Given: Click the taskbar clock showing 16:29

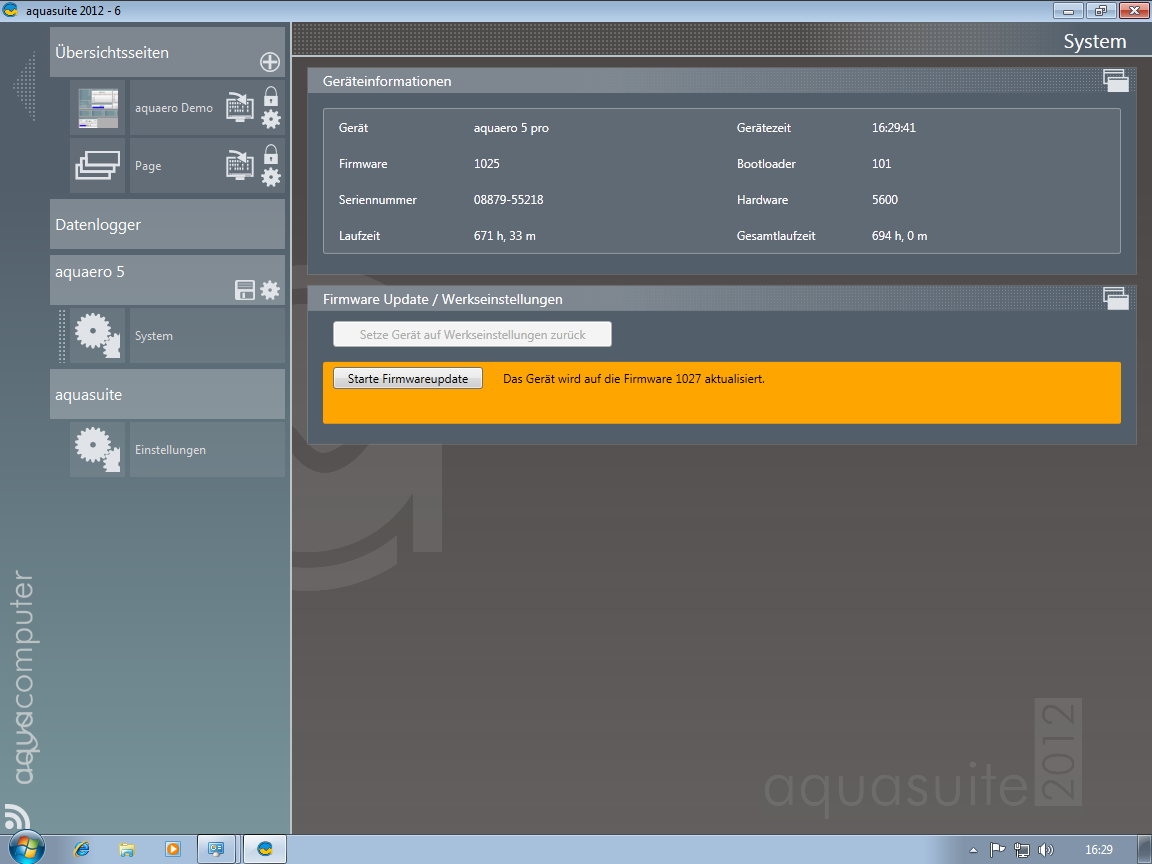Looking at the screenshot, I should 1098,850.
